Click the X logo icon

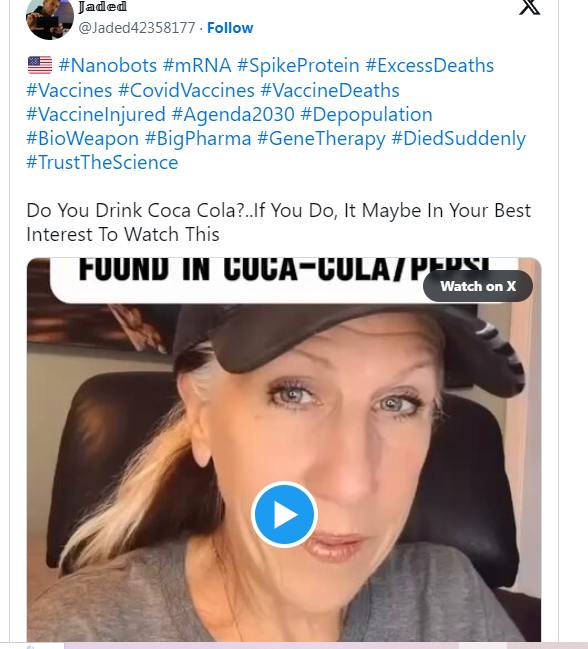click(530, 7)
